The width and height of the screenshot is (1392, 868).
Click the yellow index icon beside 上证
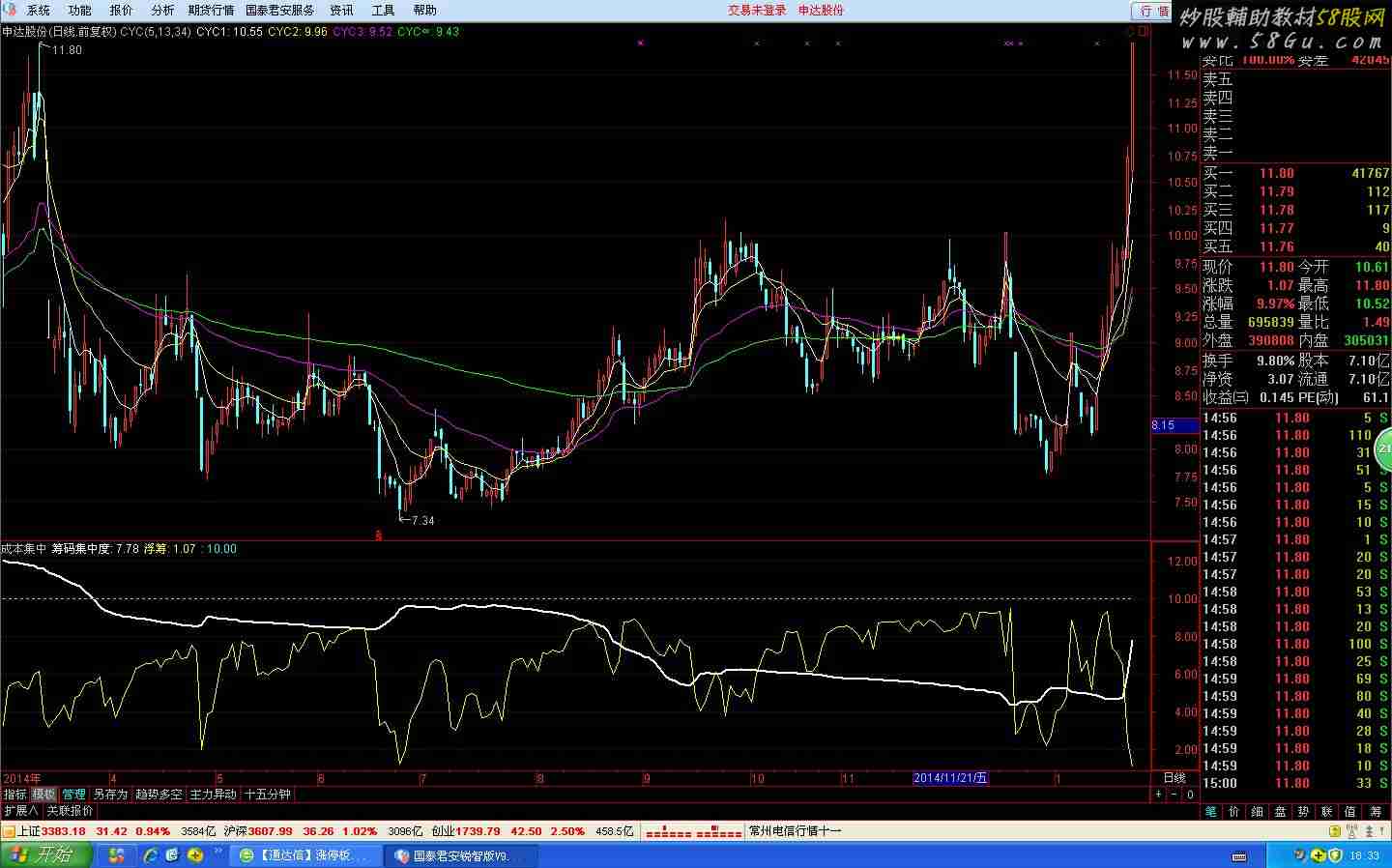9,830
